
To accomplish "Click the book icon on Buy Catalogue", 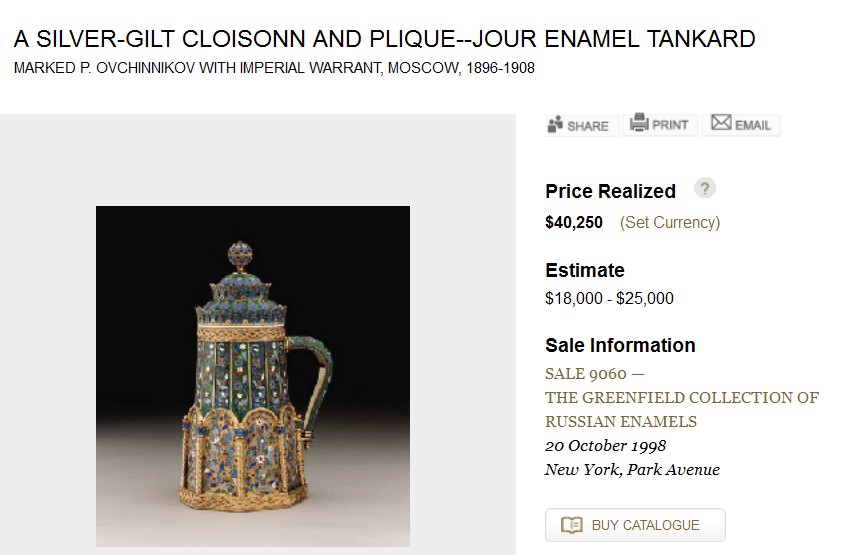I will pyautogui.click(x=571, y=525).
